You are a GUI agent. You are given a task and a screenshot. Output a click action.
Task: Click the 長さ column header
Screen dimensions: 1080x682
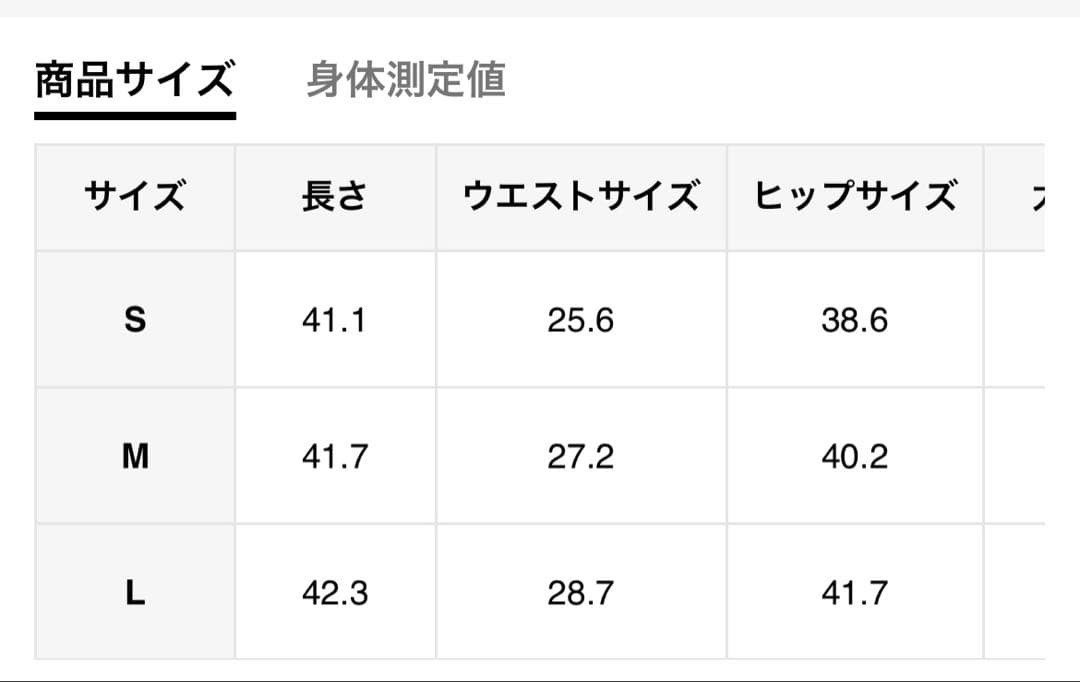335,197
